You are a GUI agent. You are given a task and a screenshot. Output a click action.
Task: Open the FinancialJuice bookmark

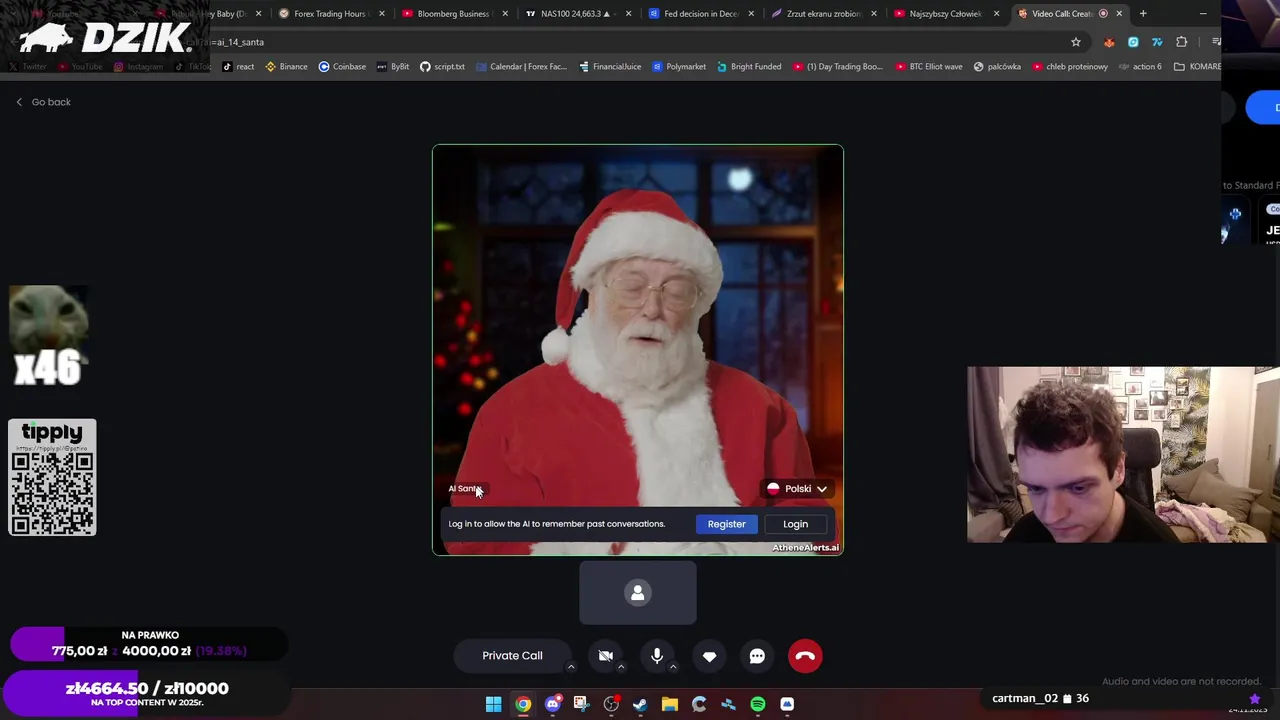(610, 67)
